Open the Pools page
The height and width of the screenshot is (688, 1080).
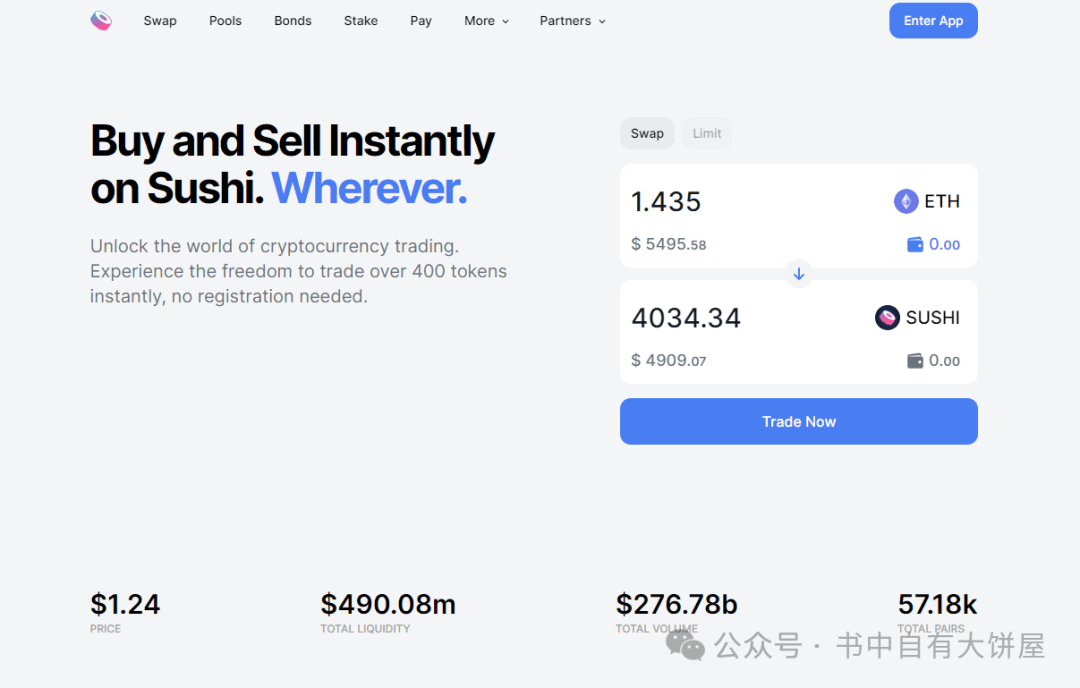pyautogui.click(x=225, y=21)
